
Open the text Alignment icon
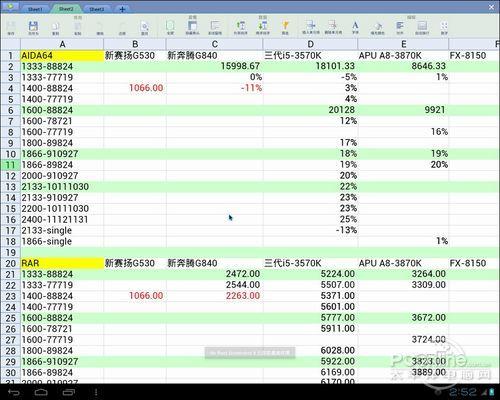tap(400, 28)
